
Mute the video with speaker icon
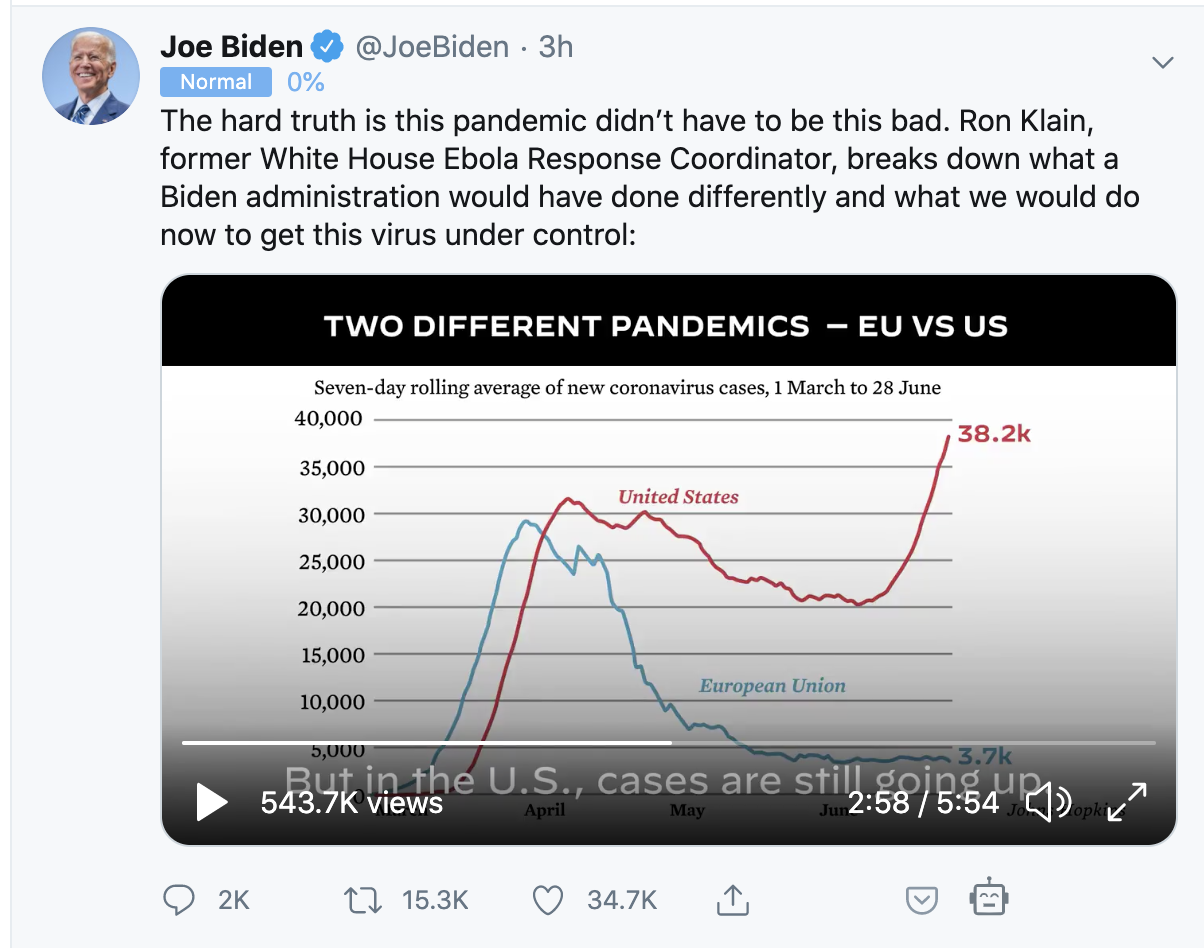pyautogui.click(x=1049, y=802)
